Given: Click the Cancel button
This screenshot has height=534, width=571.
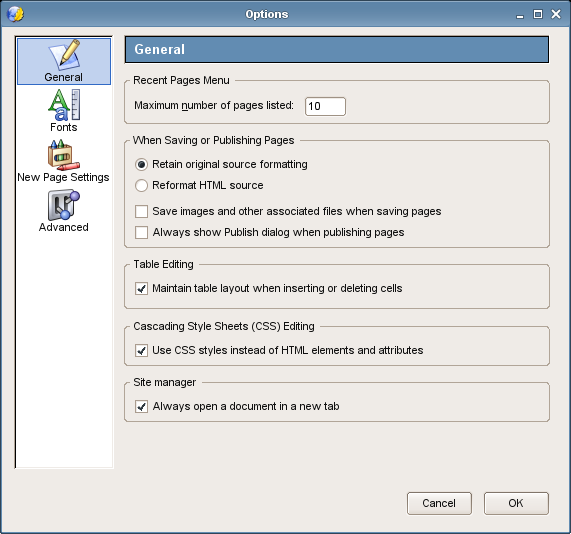Looking at the screenshot, I should [x=439, y=503].
